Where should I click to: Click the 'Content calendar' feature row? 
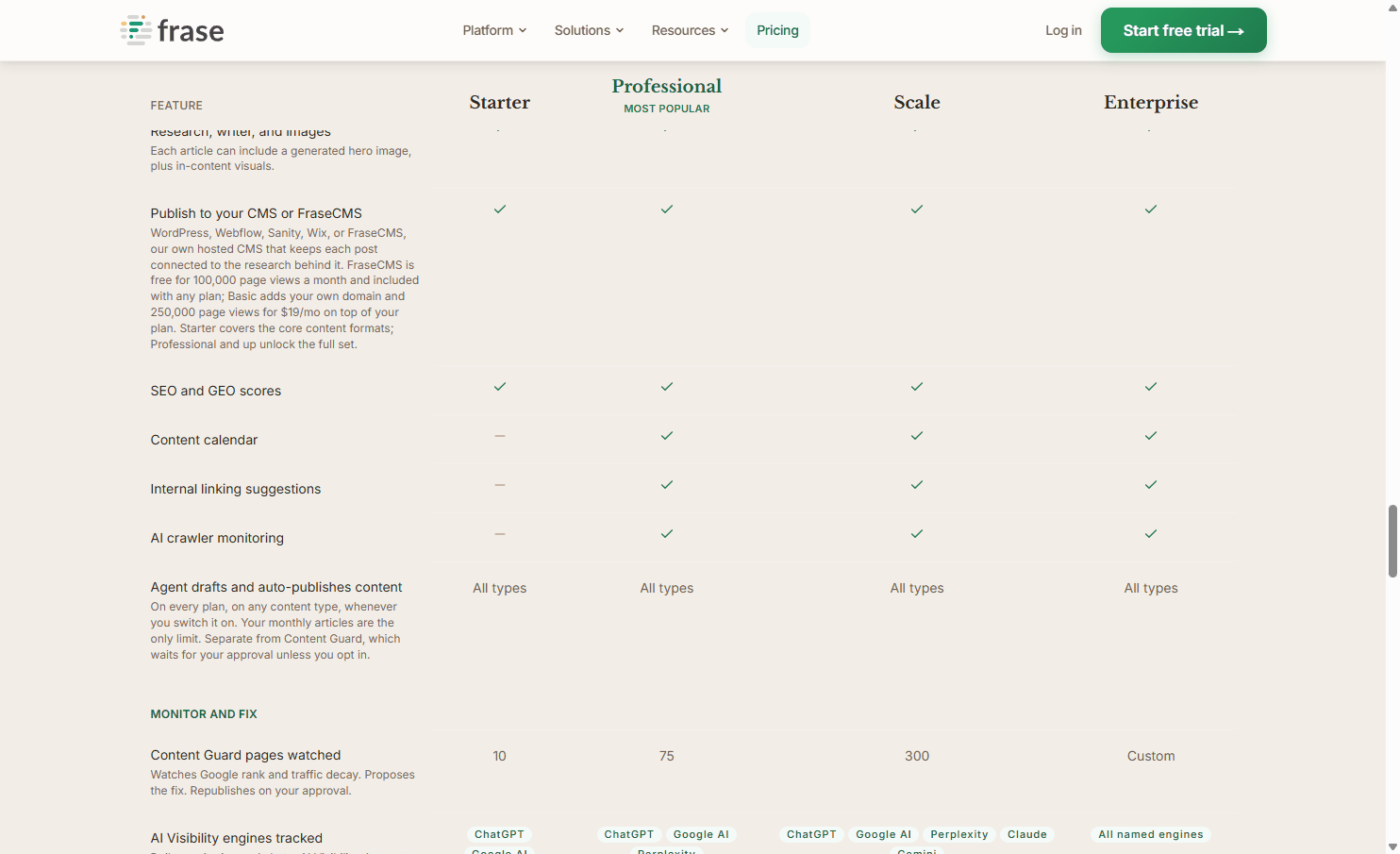(204, 440)
